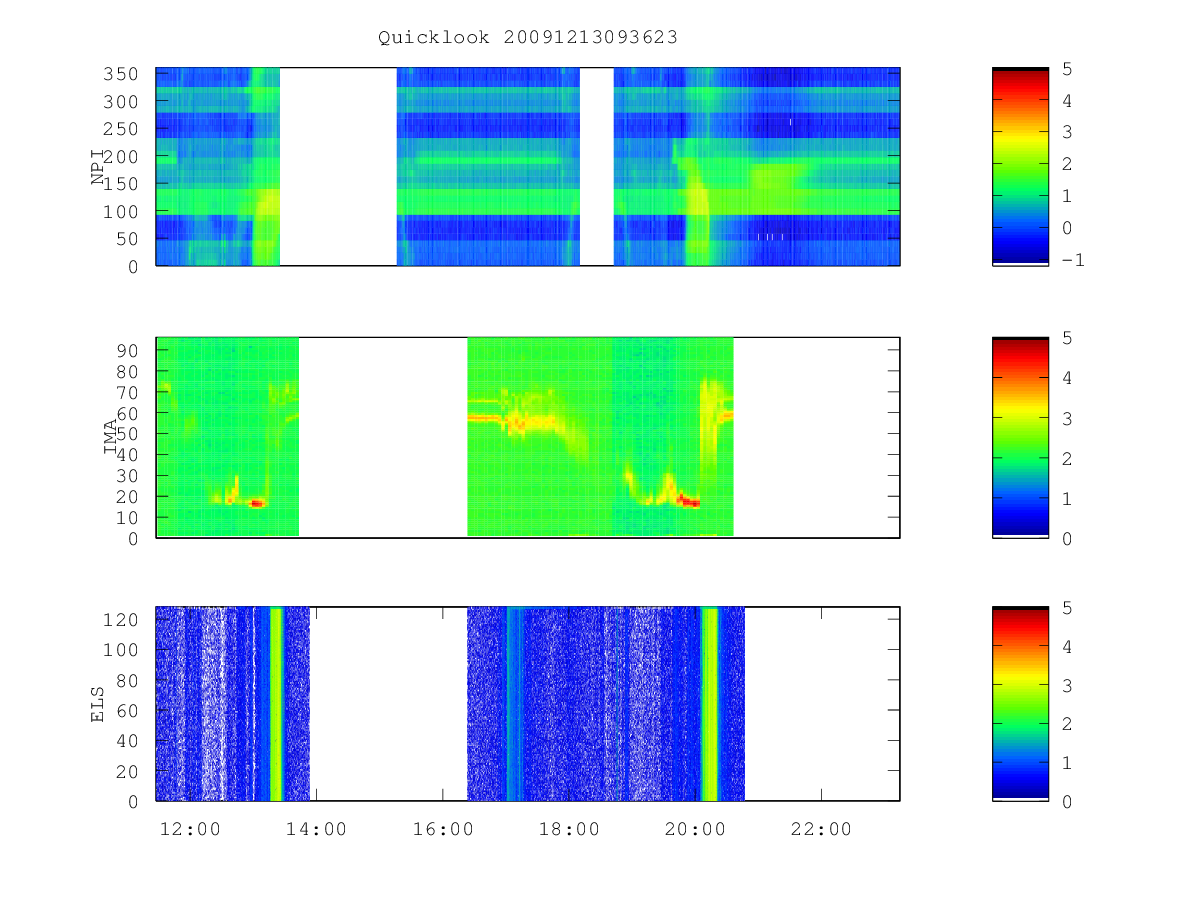Click the -1 label on NPI colorbar
The image size is (1200, 900).
click(1072, 259)
